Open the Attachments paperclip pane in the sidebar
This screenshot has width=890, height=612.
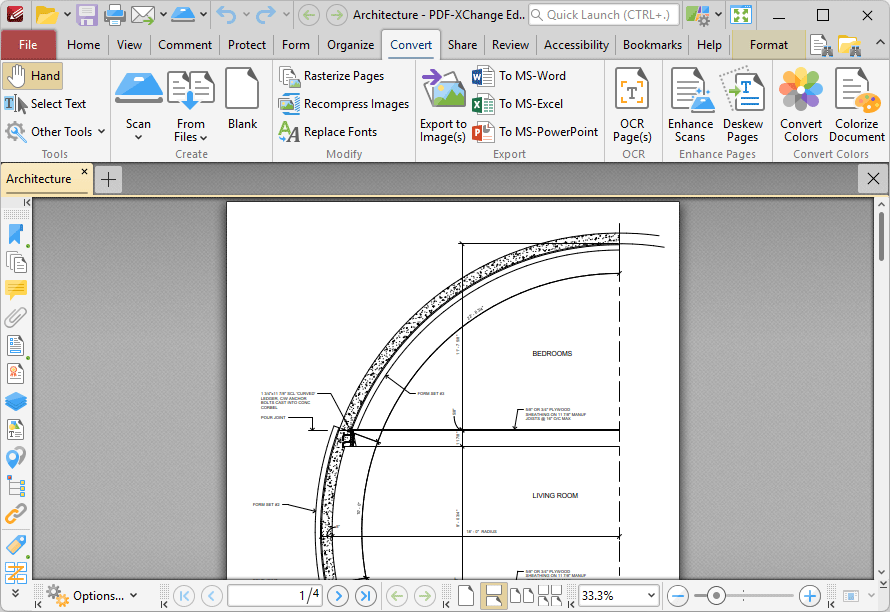16,317
